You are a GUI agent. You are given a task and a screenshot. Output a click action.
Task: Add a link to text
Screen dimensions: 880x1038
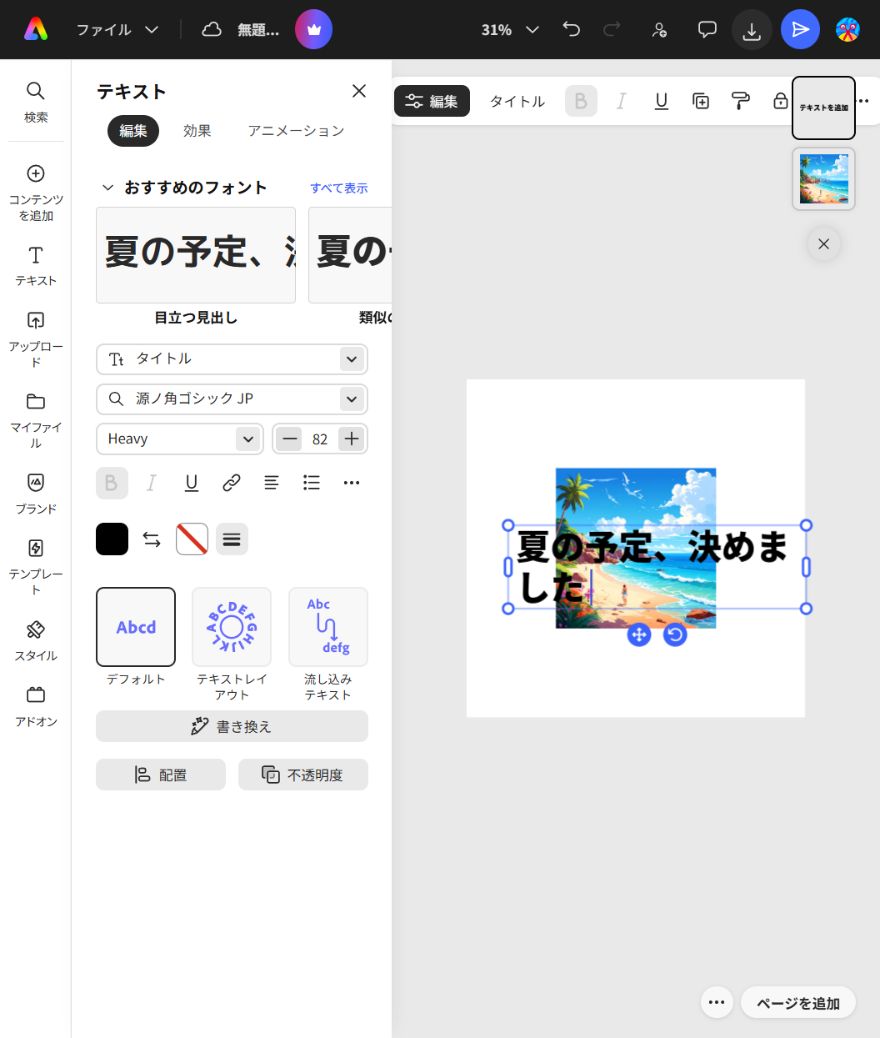click(x=231, y=483)
